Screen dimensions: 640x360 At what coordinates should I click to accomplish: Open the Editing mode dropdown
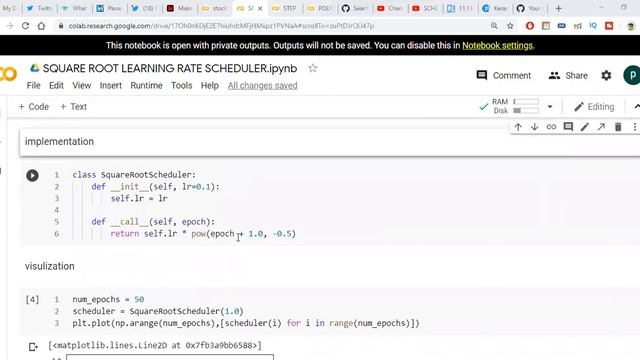point(594,107)
